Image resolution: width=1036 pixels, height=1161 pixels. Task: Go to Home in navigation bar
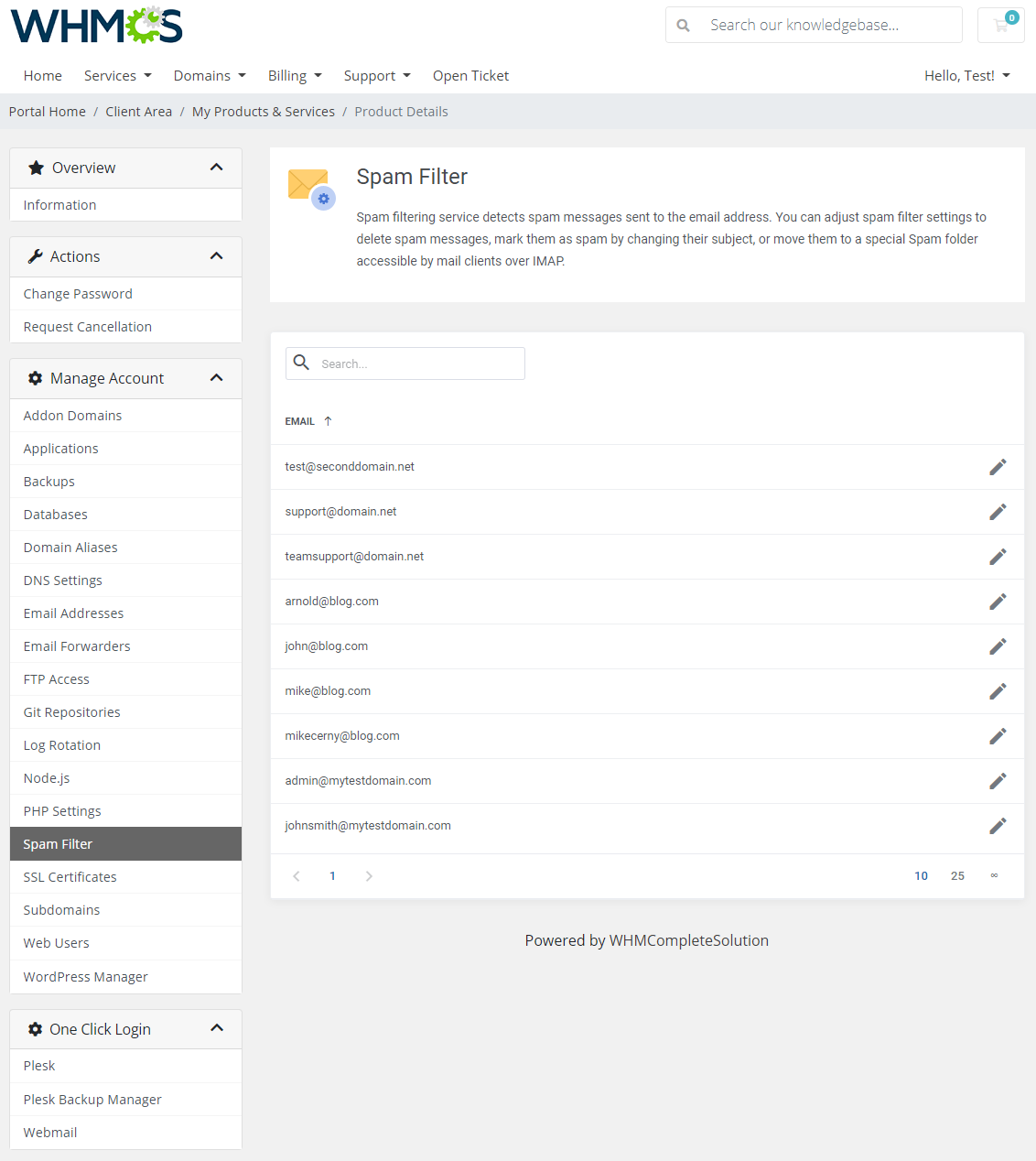(x=43, y=76)
